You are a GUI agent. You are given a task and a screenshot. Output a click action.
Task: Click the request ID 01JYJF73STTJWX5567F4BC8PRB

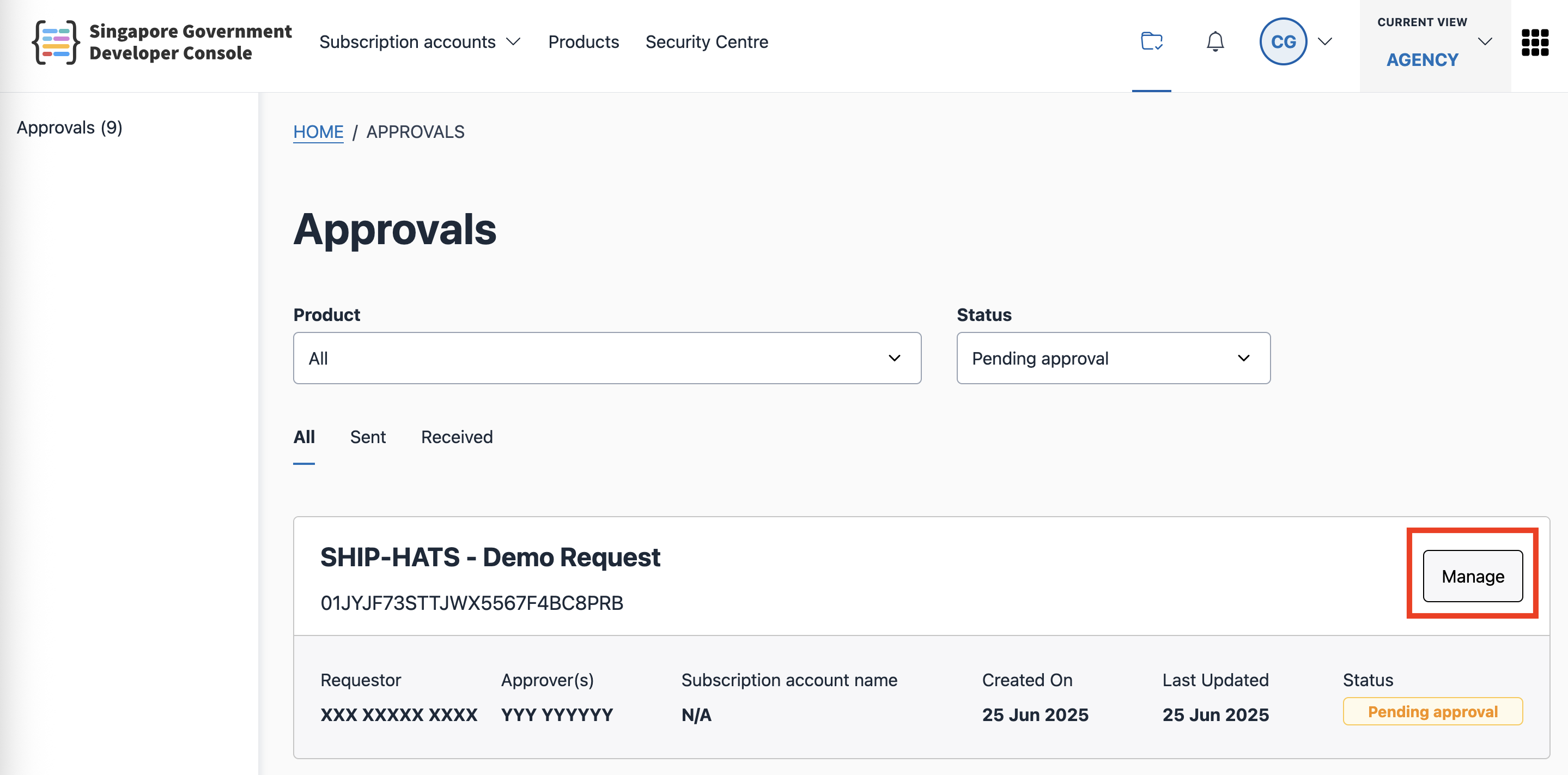point(472,603)
